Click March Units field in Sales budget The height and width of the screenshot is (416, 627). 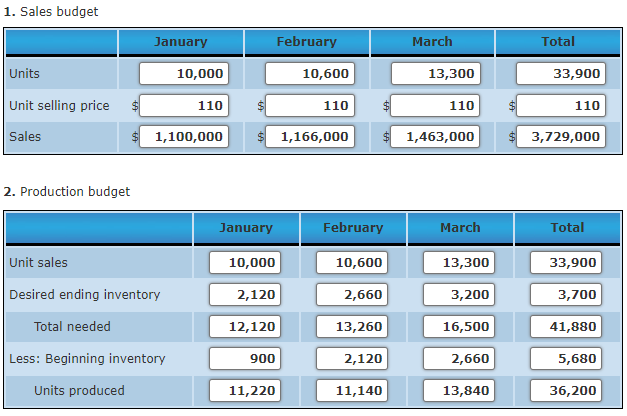[436, 74]
